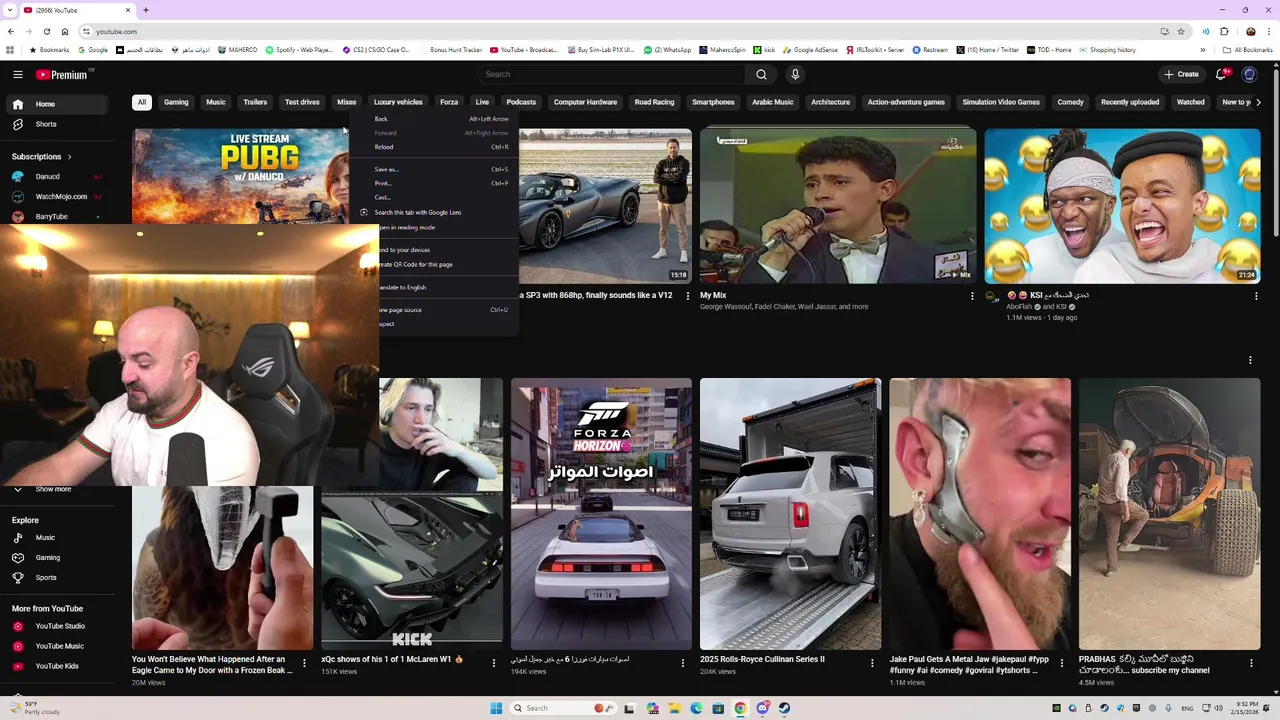Start voice search with the microphone icon
Screen dimensions: 1280x720
pyautogui.click(x=795, y=74)
